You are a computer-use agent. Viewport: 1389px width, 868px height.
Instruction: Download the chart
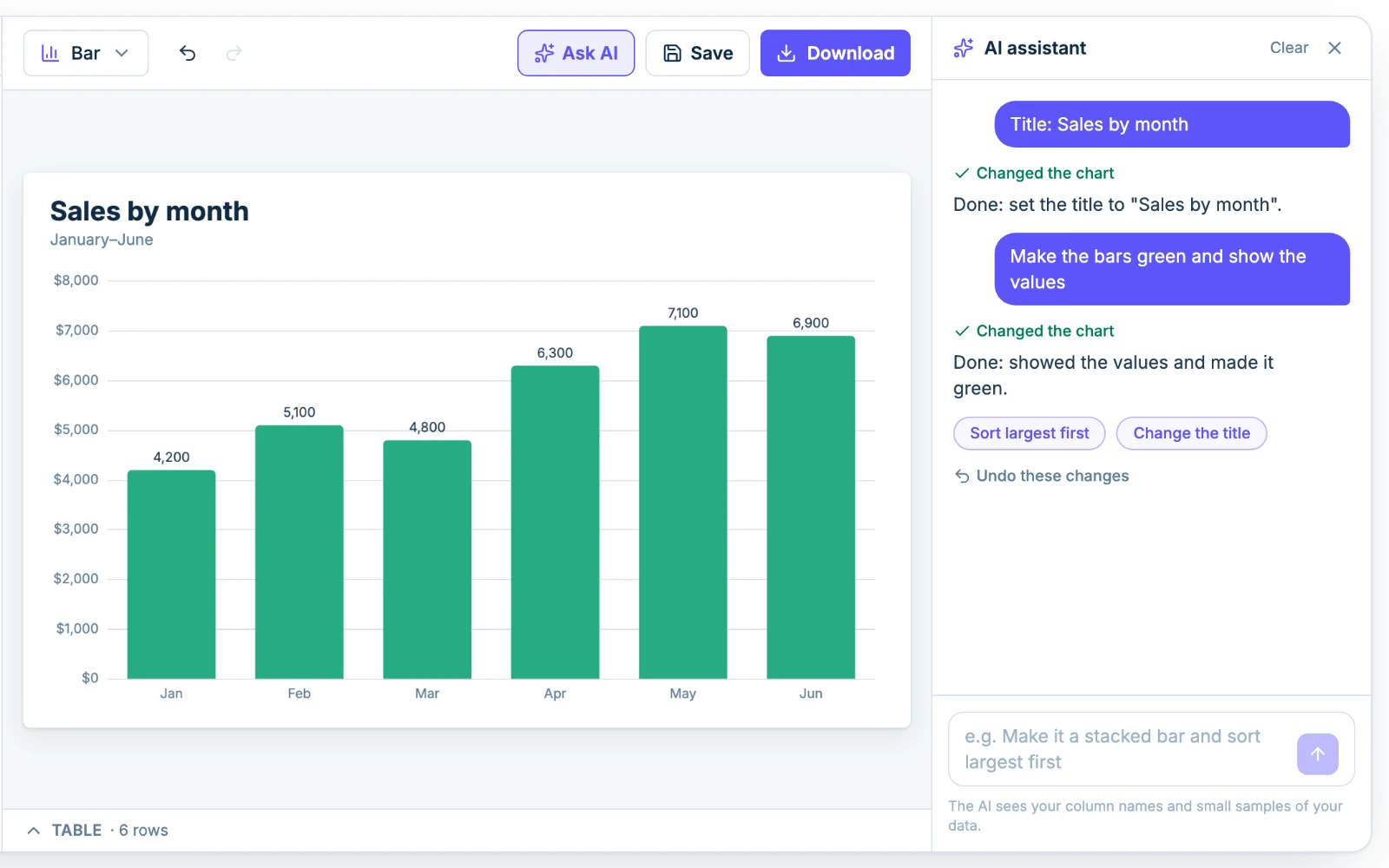(x=835, y=53)
